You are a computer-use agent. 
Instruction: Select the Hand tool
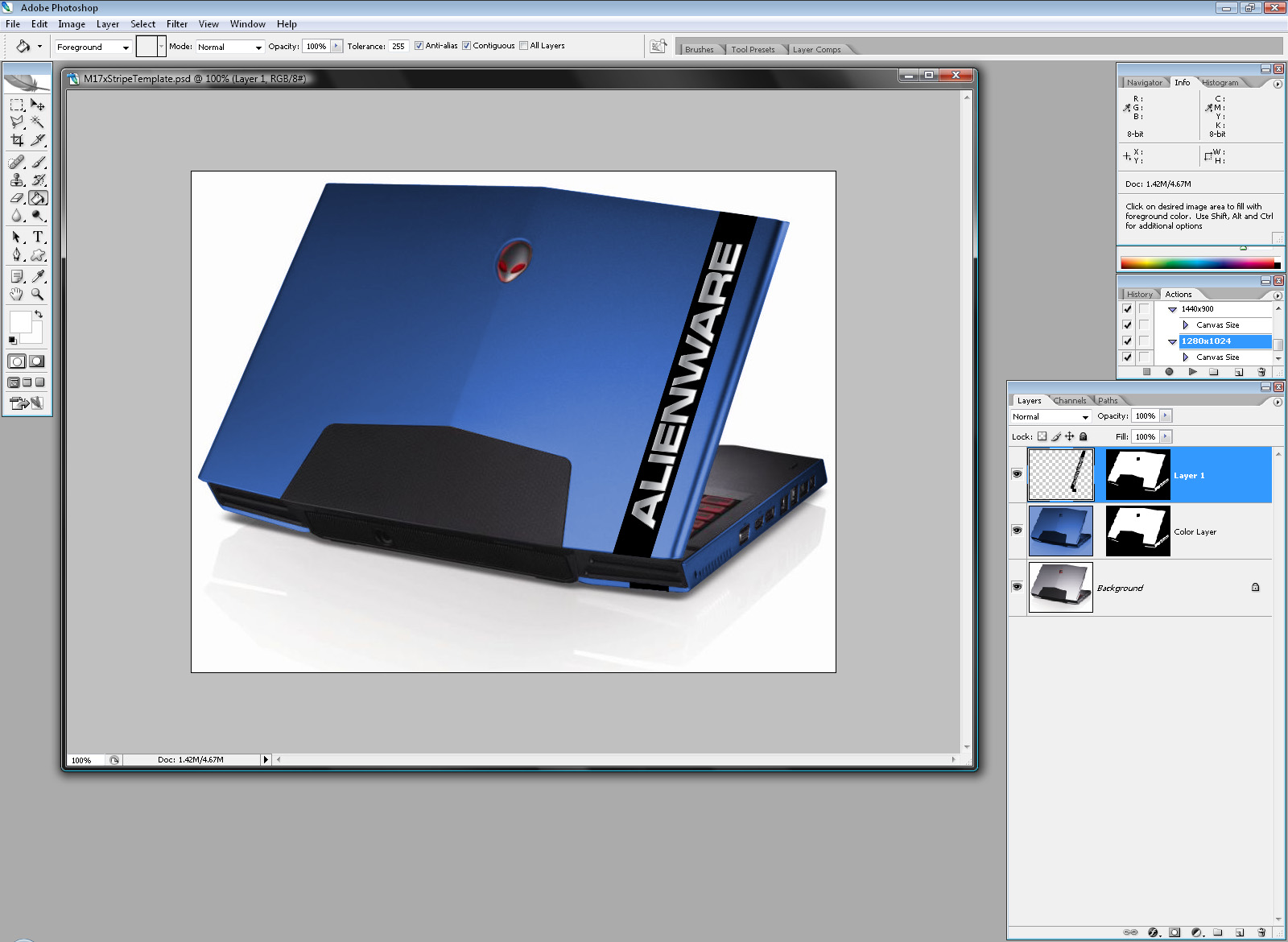[x=17, y=295]
